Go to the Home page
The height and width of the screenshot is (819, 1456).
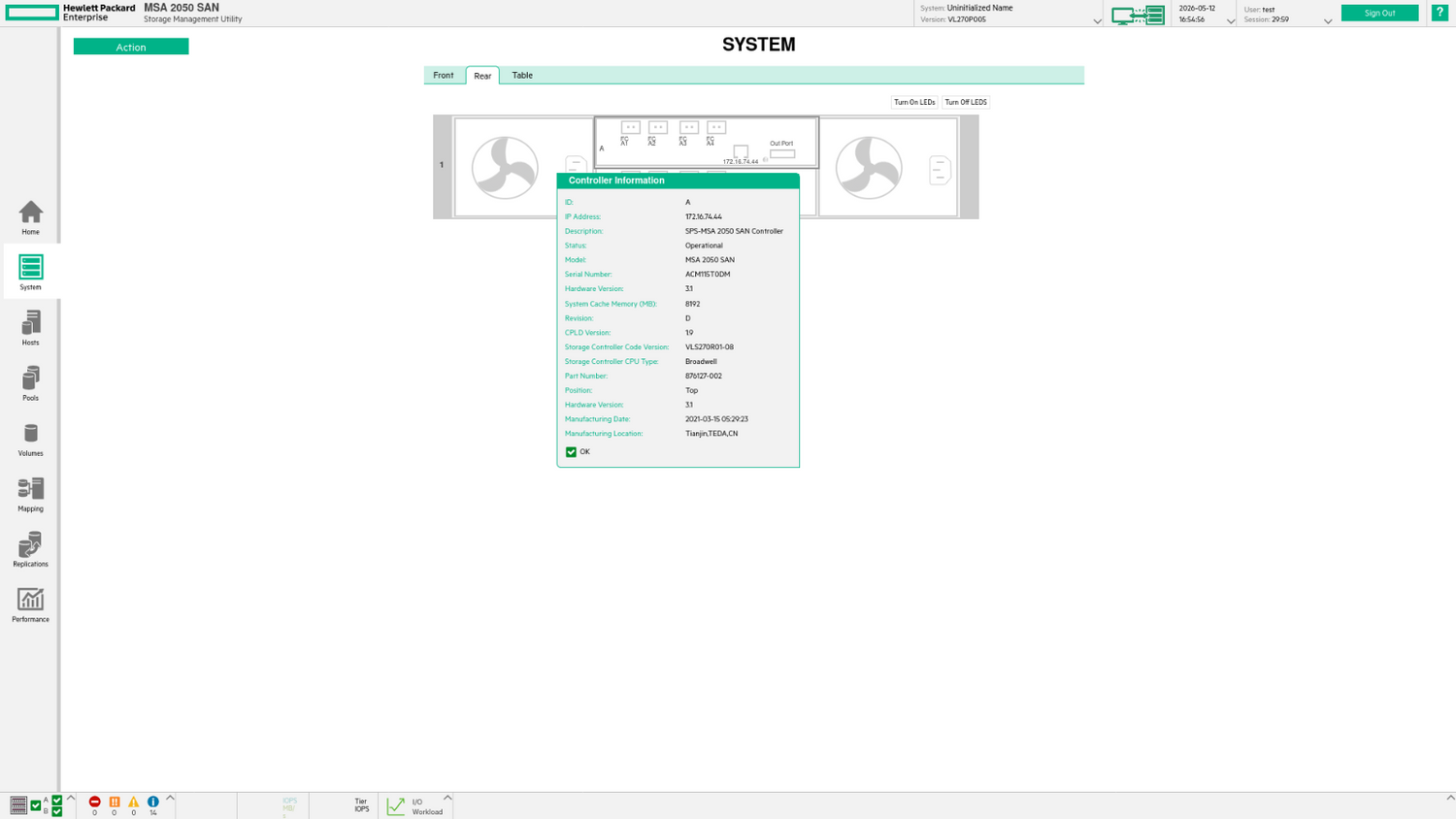coord(31,217)
